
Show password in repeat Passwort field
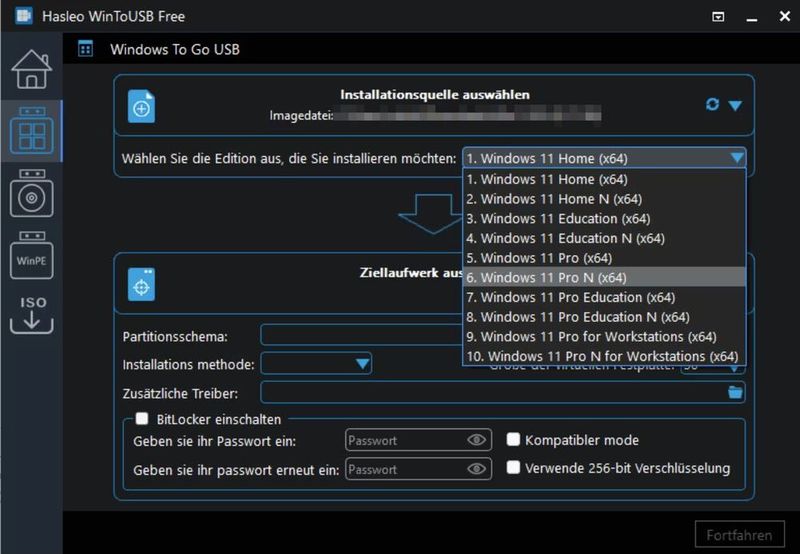click(477, 469)
